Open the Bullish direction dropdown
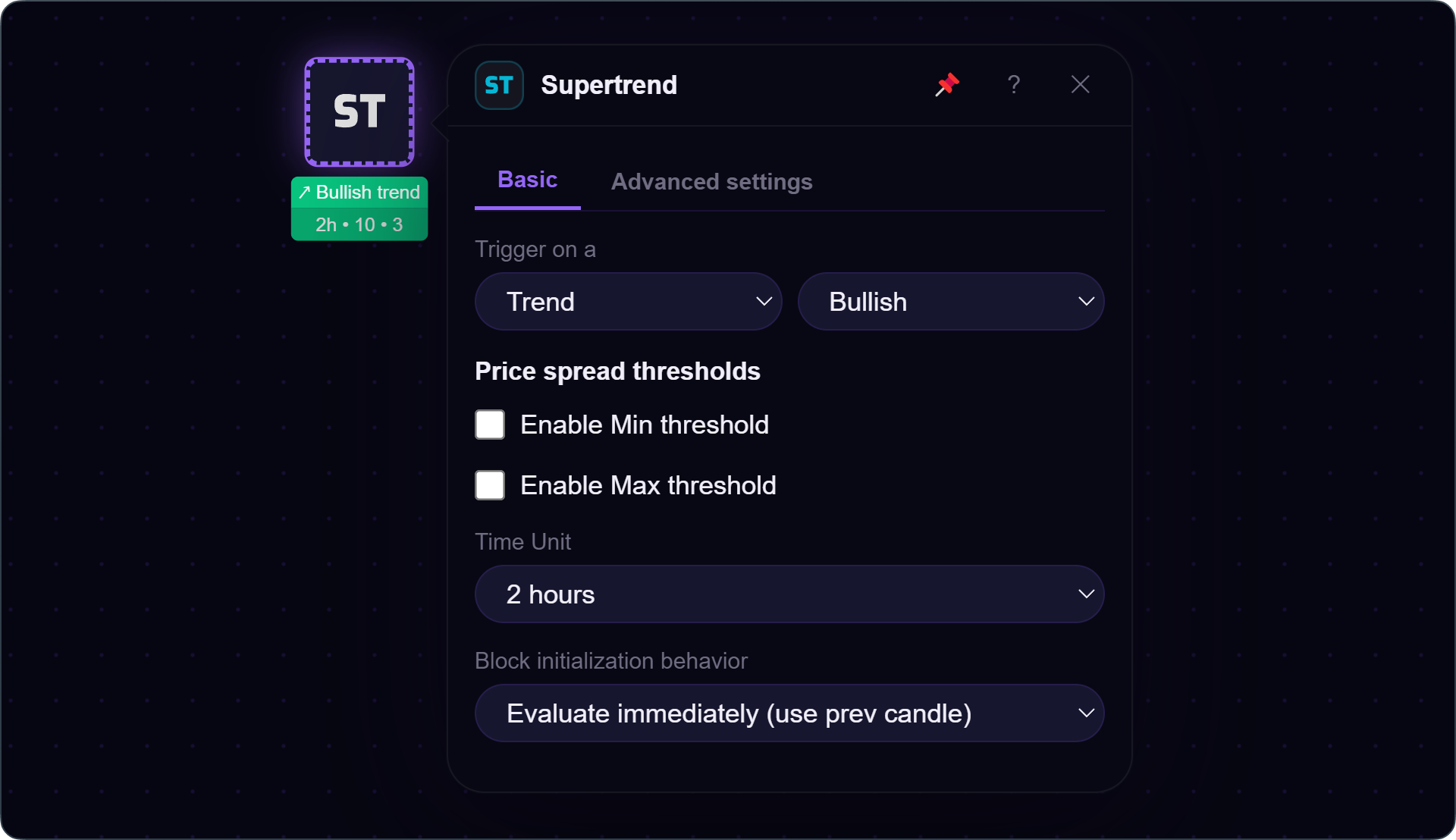 tap(951, 302)
